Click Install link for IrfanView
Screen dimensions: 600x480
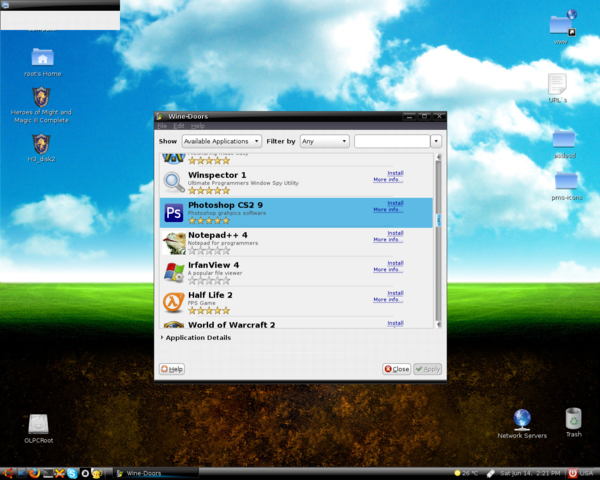pyautogui.click(x=395, y=263)
